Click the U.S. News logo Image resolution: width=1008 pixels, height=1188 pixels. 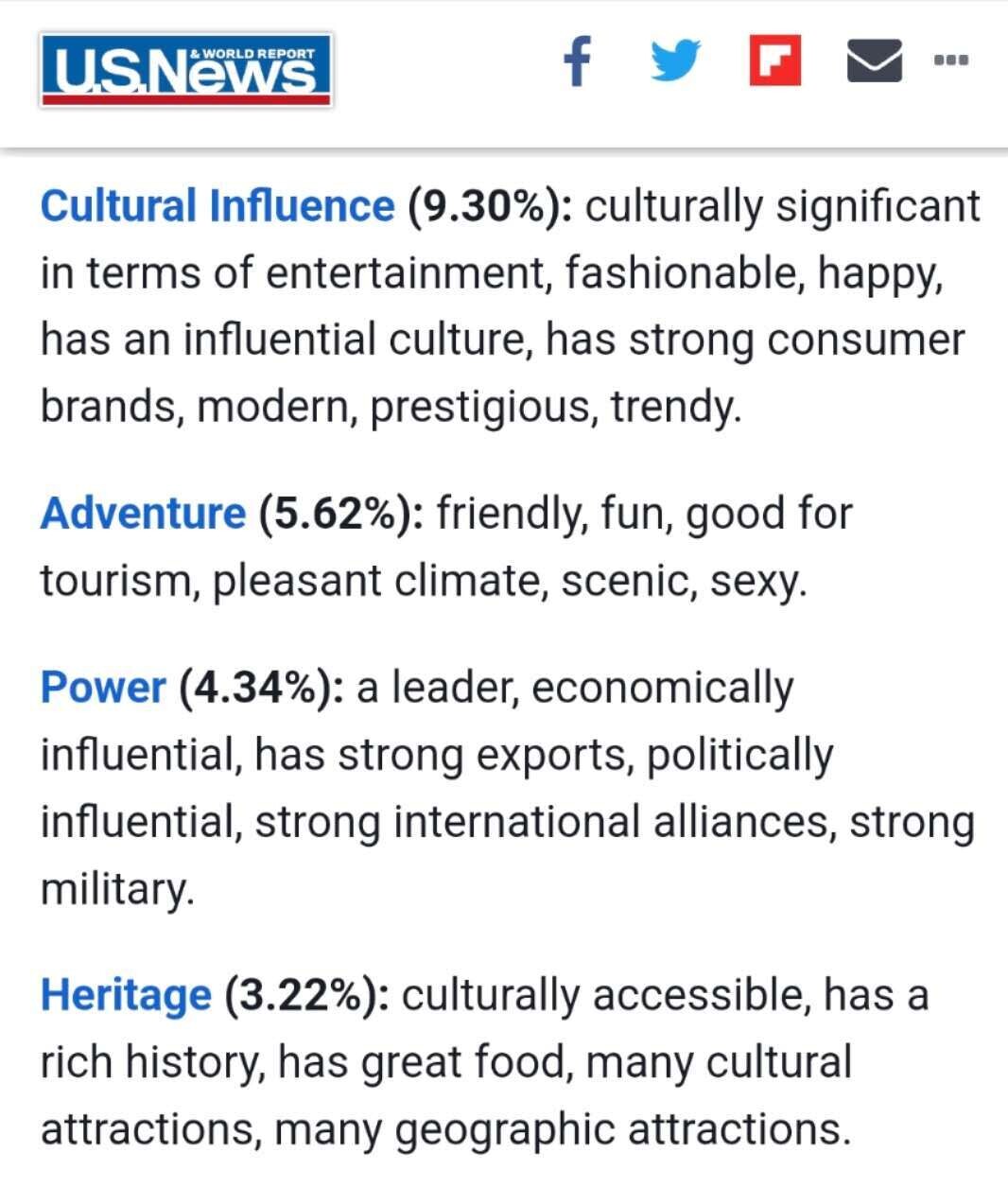pos(185,70)
